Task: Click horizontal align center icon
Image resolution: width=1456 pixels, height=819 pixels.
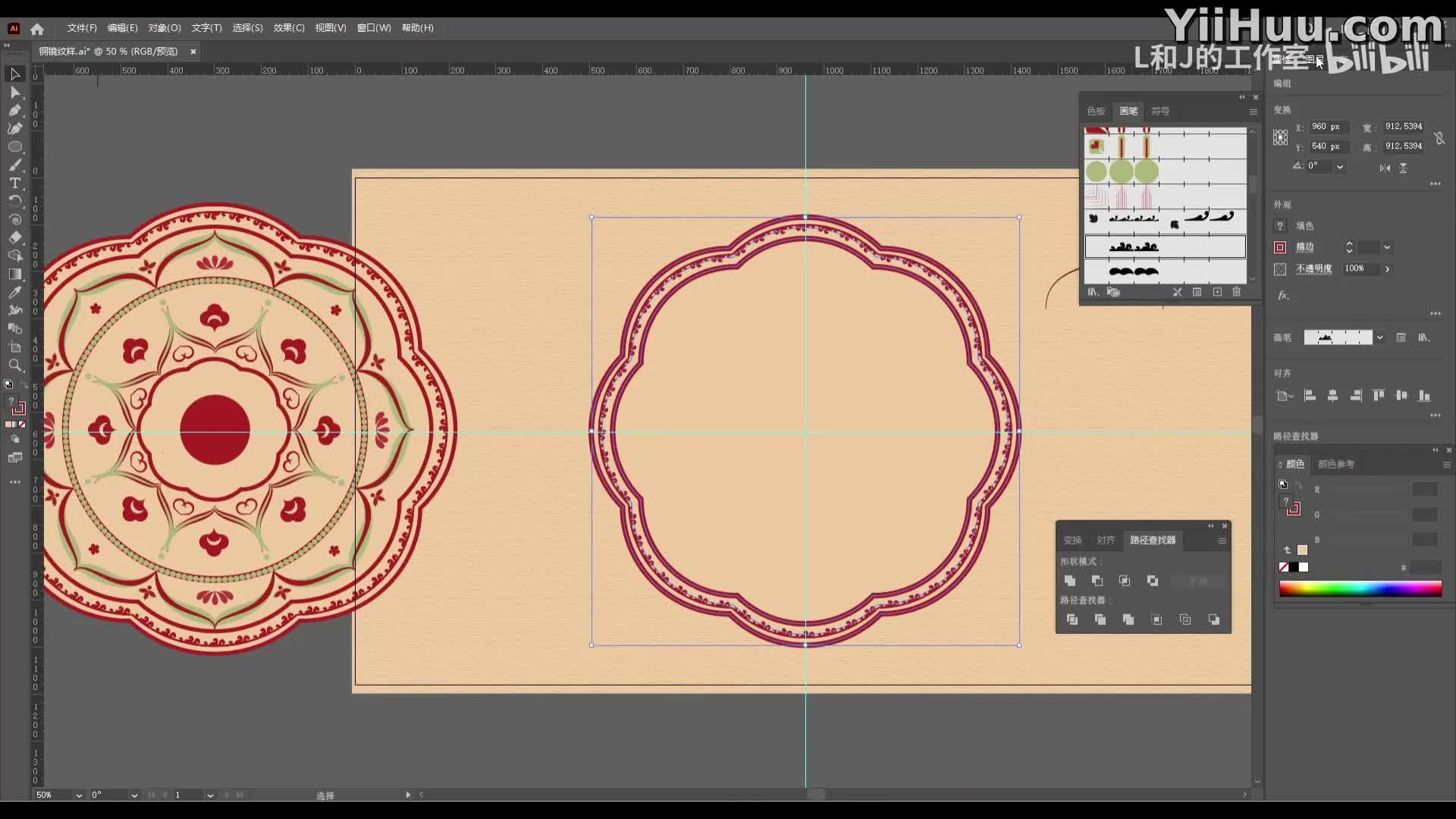Action: pyautogui.click(x=1332, y=396)
